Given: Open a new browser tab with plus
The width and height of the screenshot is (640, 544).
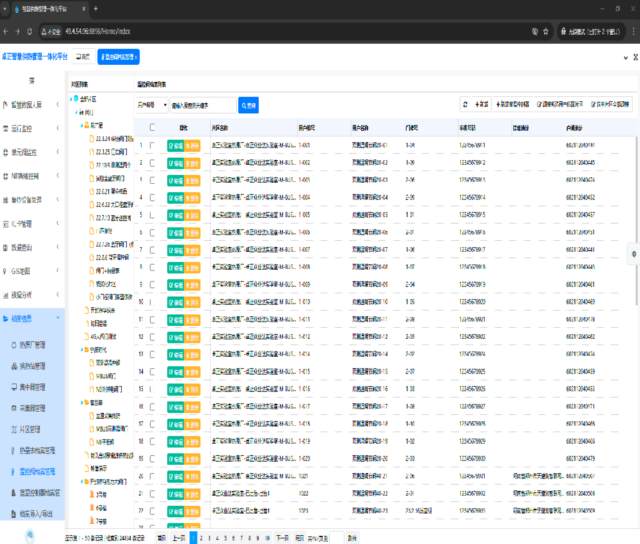Looking at the screenshot, I should coord(96,9).
